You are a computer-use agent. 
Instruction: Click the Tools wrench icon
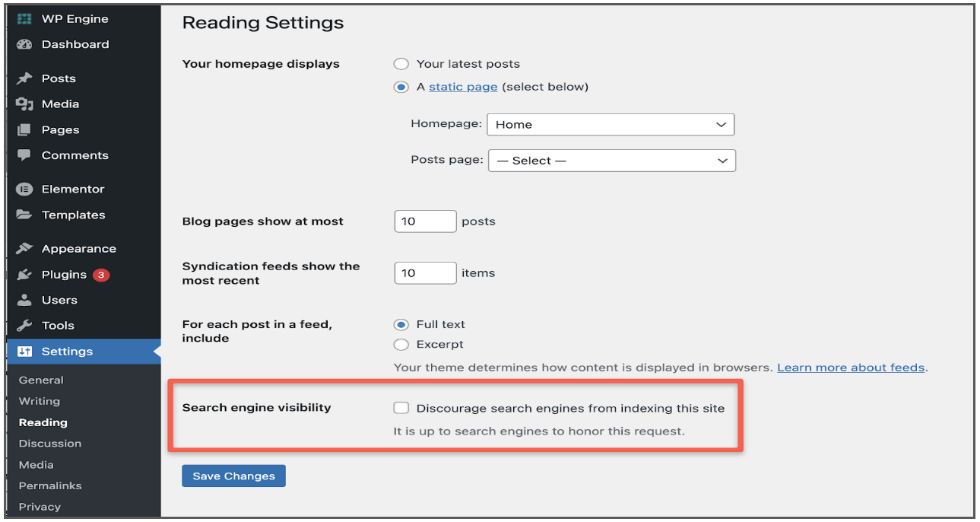24,326
